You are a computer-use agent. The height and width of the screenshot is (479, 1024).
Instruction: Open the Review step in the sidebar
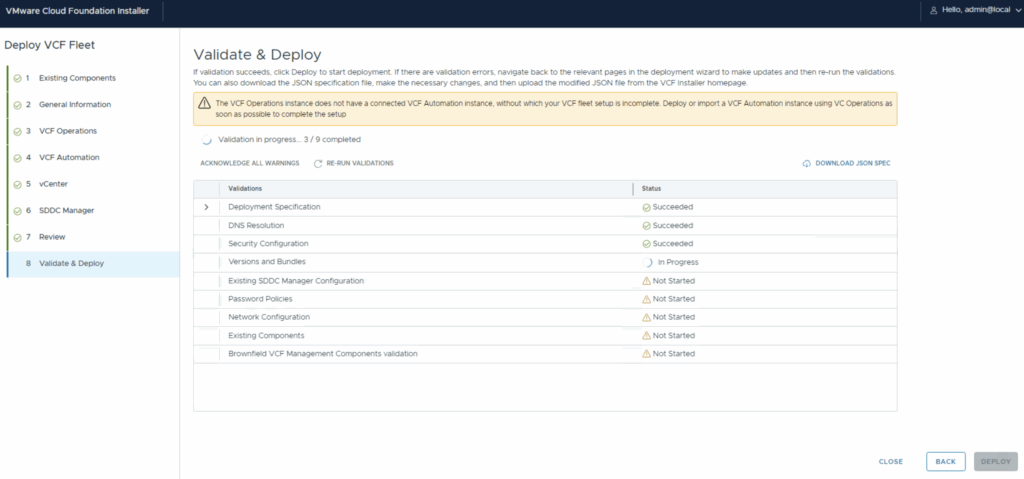coord(51,237)
